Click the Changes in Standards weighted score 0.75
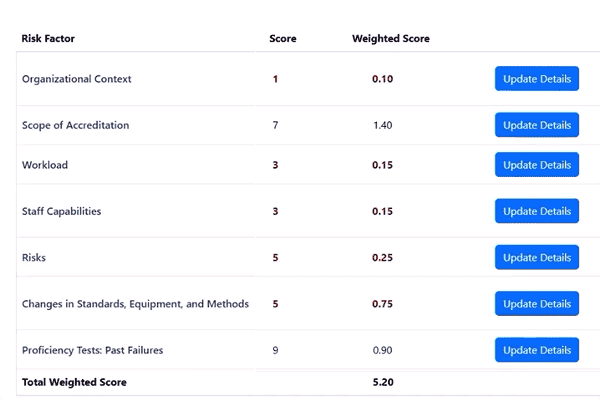600x403 pixels. (x=382, y=303)
